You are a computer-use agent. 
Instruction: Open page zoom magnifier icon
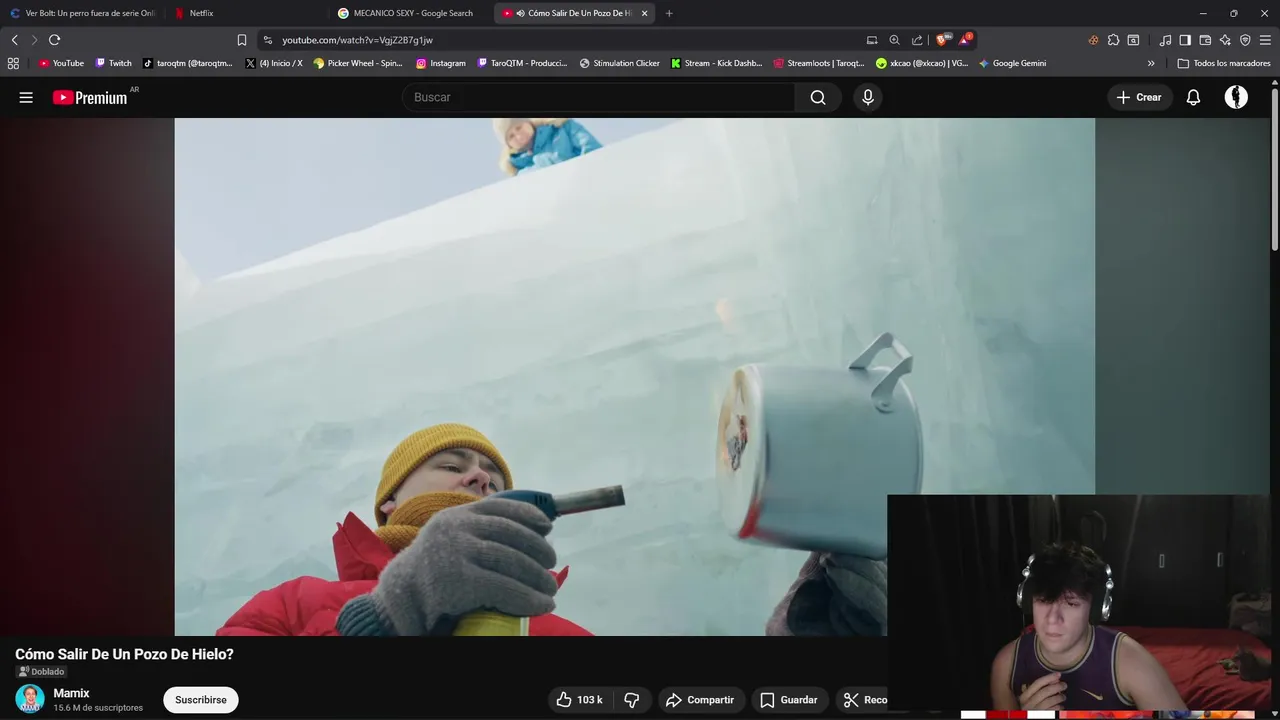tap(895, 40)
